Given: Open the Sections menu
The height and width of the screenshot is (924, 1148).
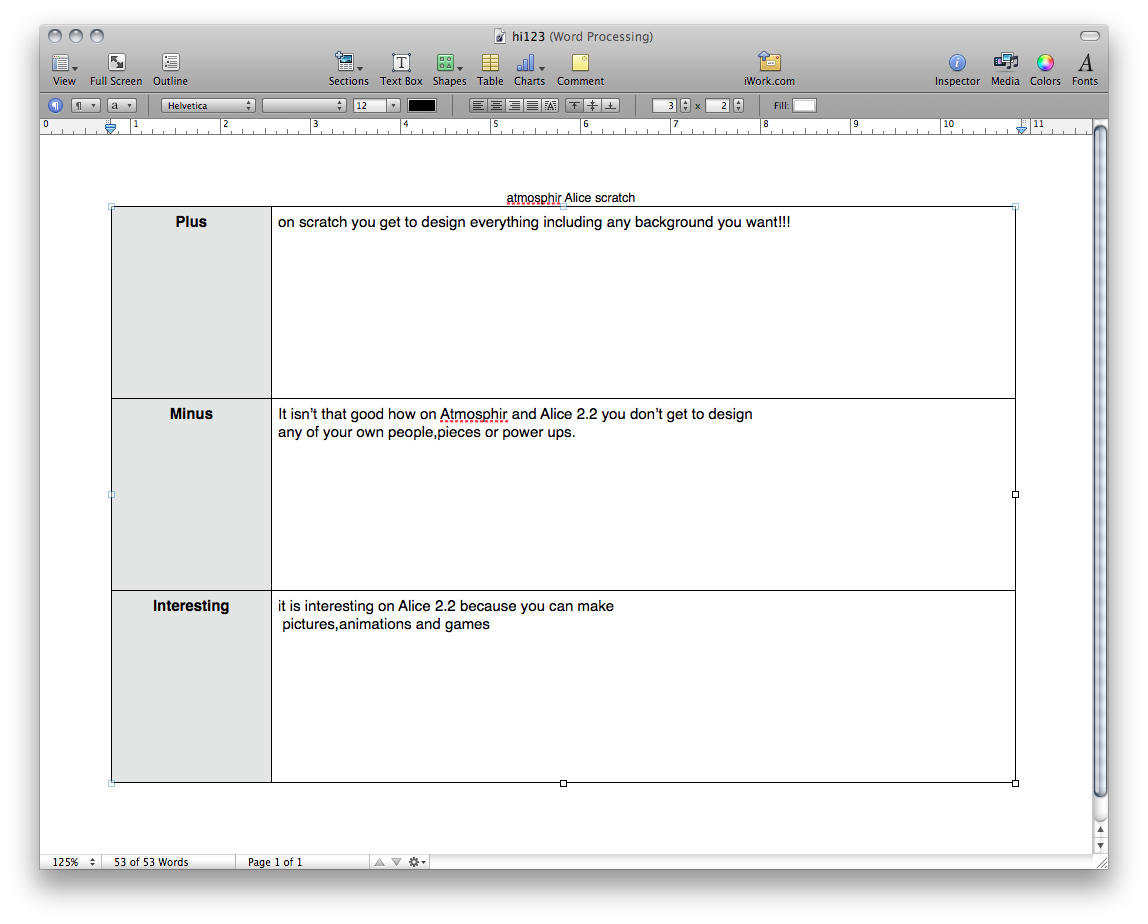Looking at the screenshot, I should point(348,70).
